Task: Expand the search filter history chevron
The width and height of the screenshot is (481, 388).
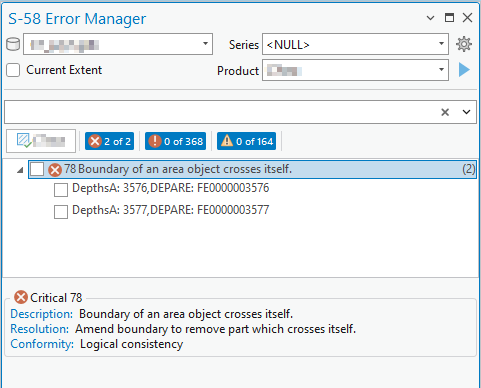Action: coord(466,112)
